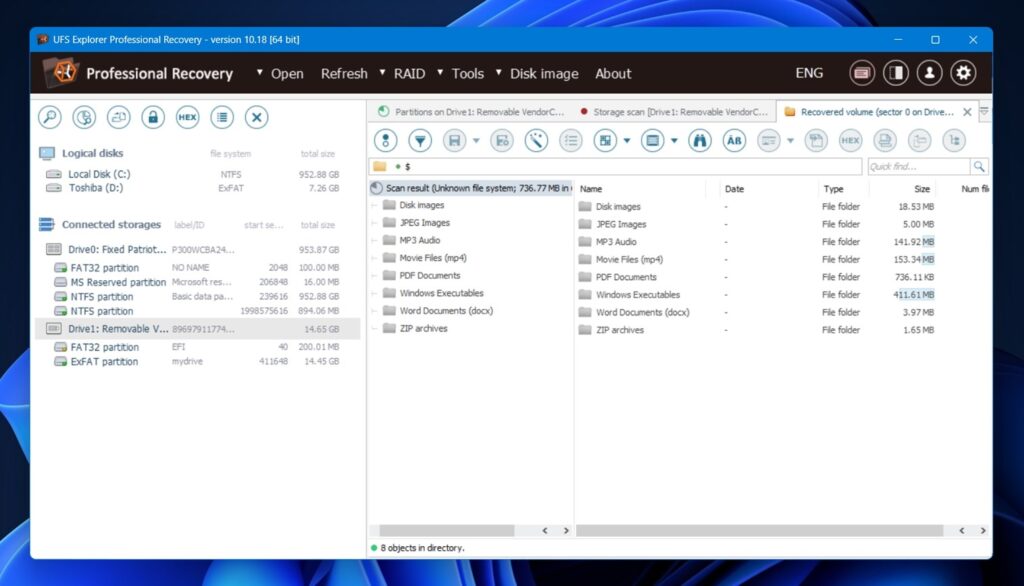
Task: Click the list properties icon in left toolbar
Action: point(222,118)
